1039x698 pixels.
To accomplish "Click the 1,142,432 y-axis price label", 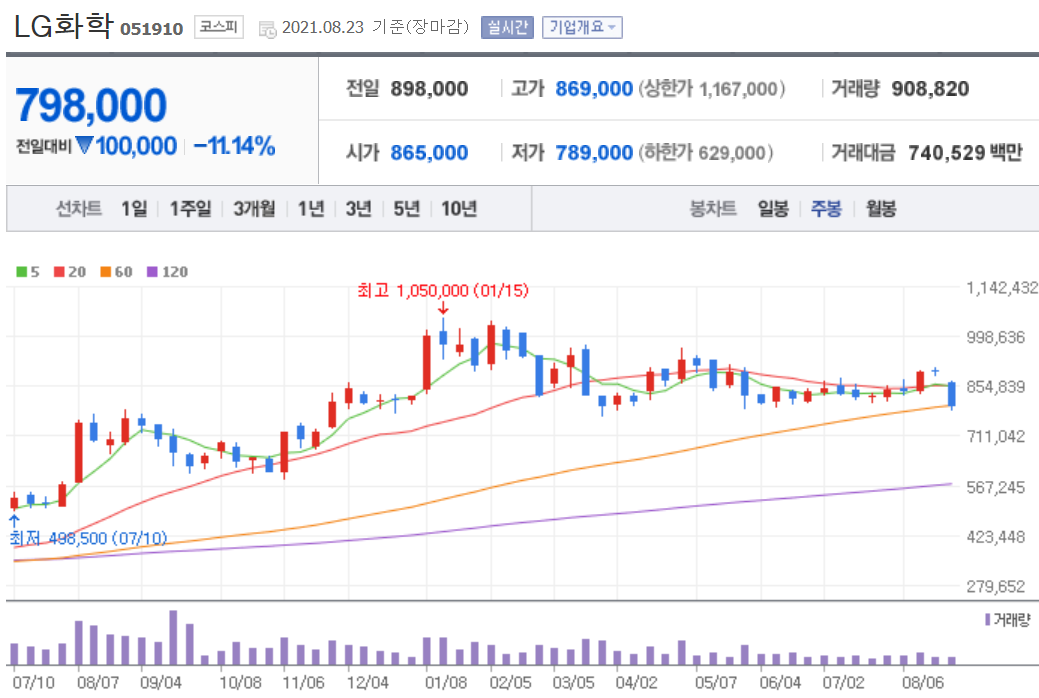I will click(1002, 288).
